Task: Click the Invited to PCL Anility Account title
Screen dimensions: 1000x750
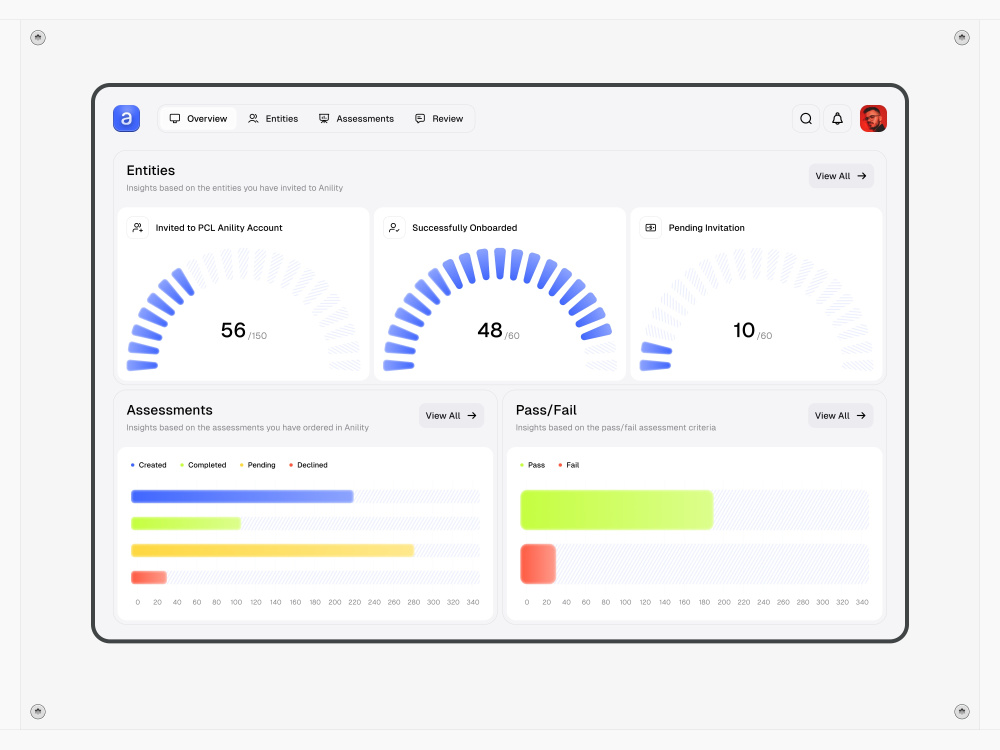Action: point(219,228)
